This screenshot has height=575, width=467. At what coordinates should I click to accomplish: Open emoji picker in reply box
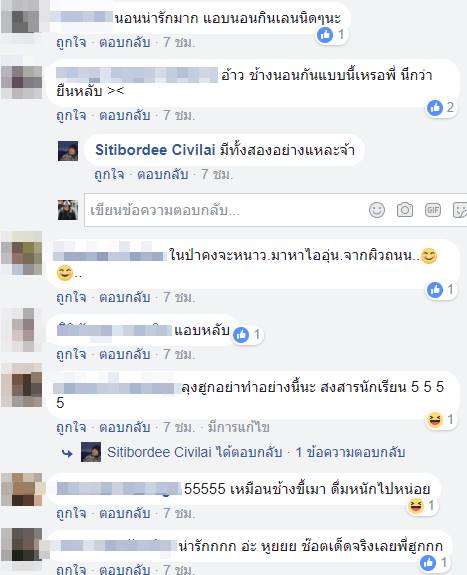pos(377,210)
